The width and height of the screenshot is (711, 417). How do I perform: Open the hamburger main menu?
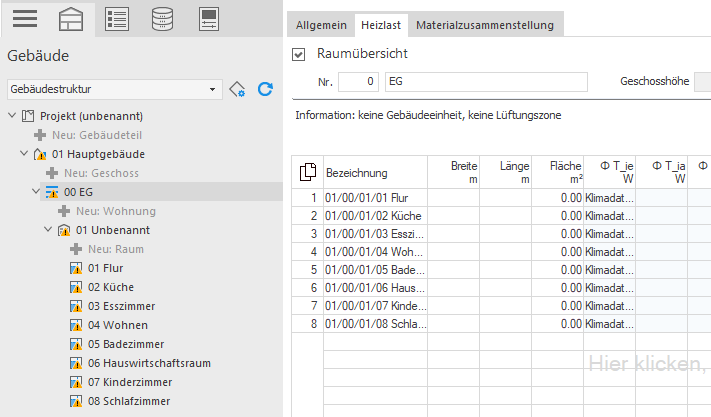[25, 19]
